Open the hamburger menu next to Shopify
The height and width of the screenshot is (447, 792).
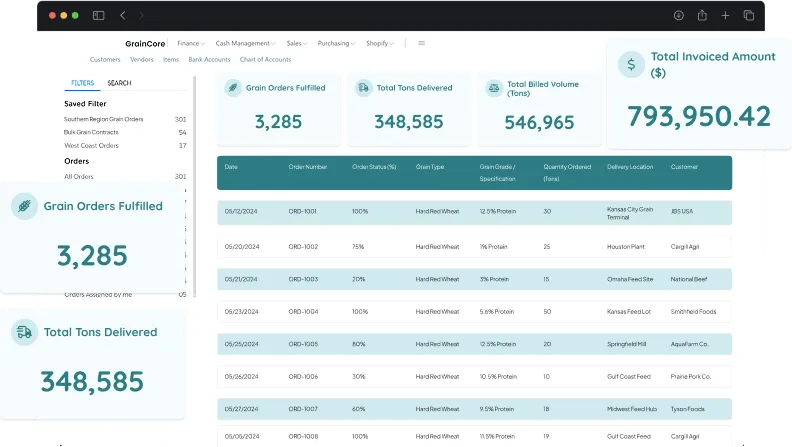point(421,43)
